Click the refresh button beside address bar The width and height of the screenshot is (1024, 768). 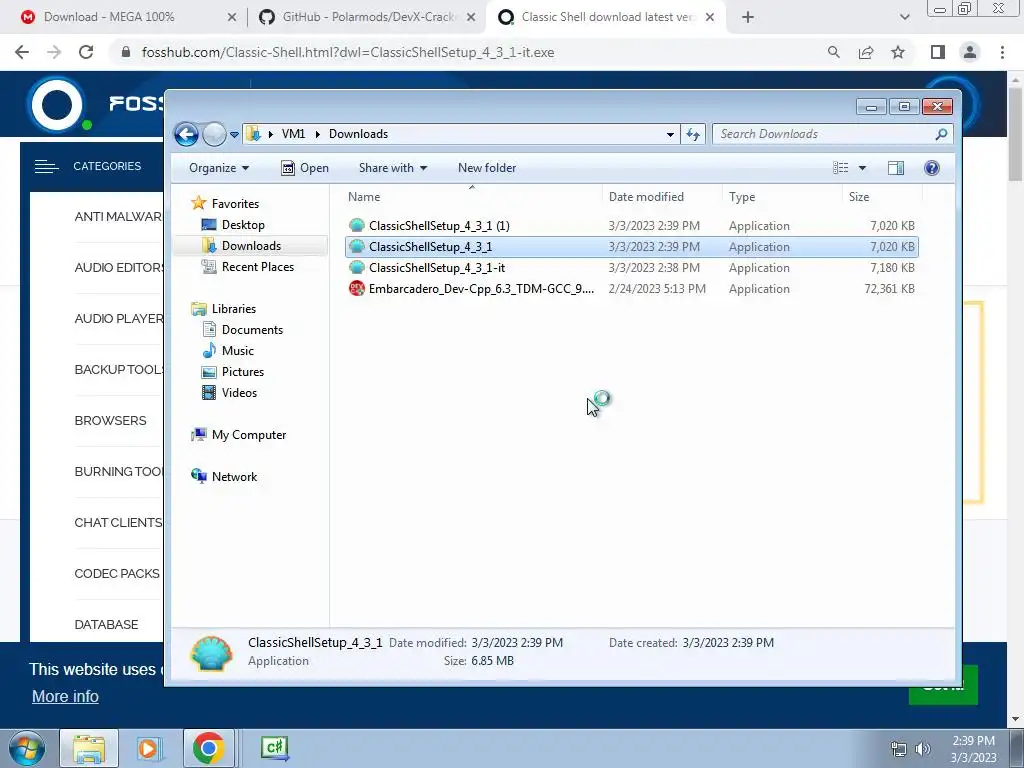coord(693,135)
